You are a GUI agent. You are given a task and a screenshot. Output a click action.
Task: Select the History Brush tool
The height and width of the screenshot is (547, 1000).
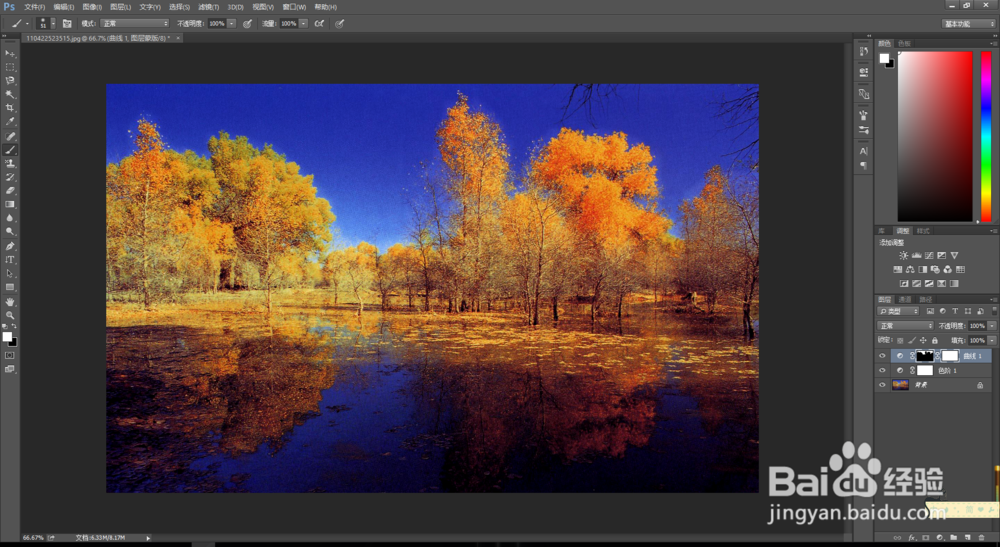pos(10,177)
